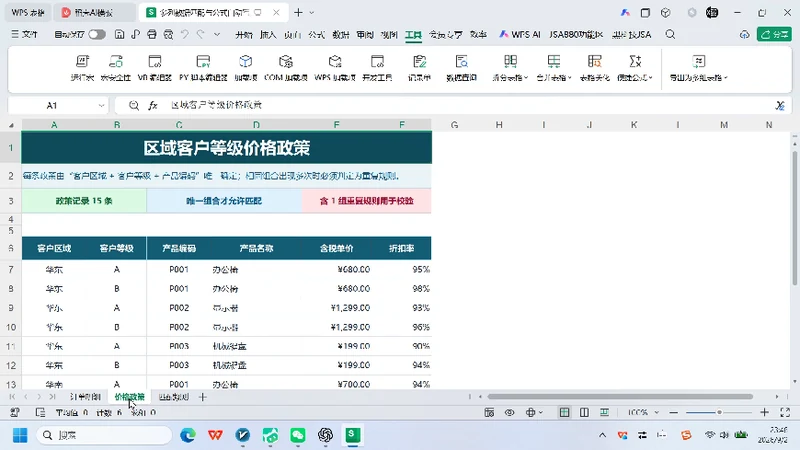Click the green share button
This screenshot has width=800, height=450.
774,35
